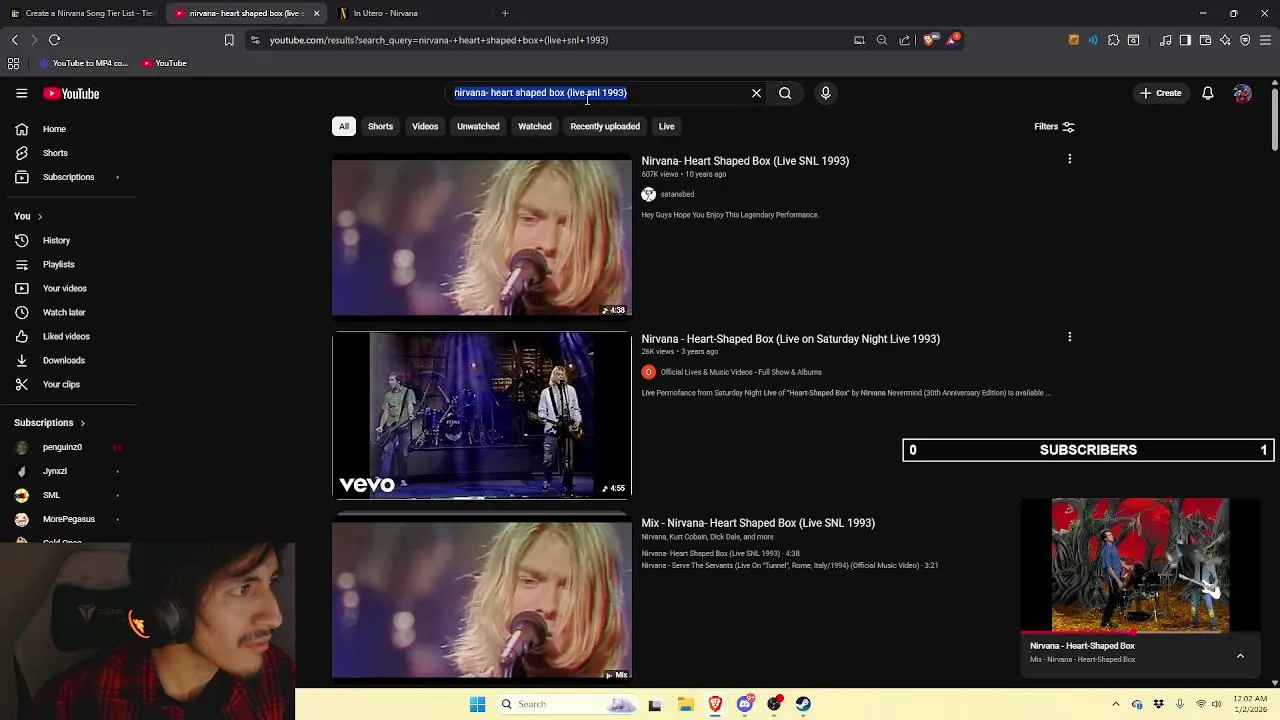Select the Shorts filter chip
The height and width of the screenshot is (720, 1280).
(380, 127)
